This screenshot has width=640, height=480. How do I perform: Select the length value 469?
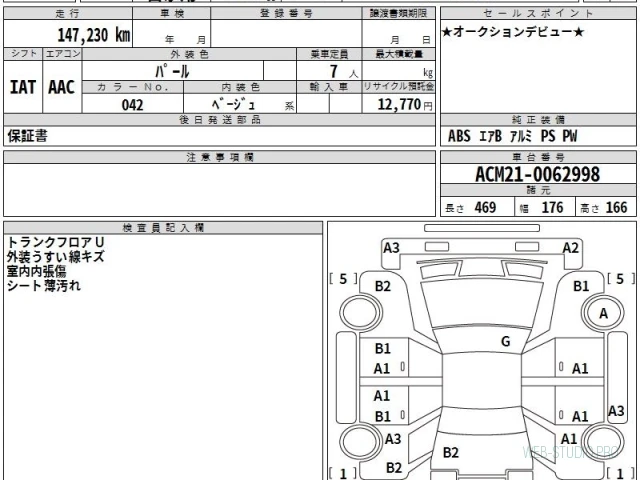click(x=485, y=207)
